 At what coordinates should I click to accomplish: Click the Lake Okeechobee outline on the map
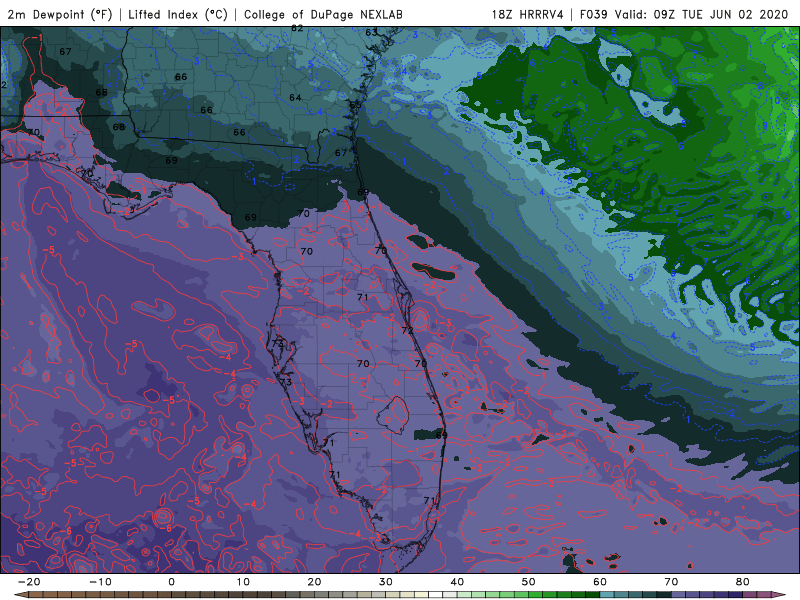pyautogui.click(x=393, y=415)
